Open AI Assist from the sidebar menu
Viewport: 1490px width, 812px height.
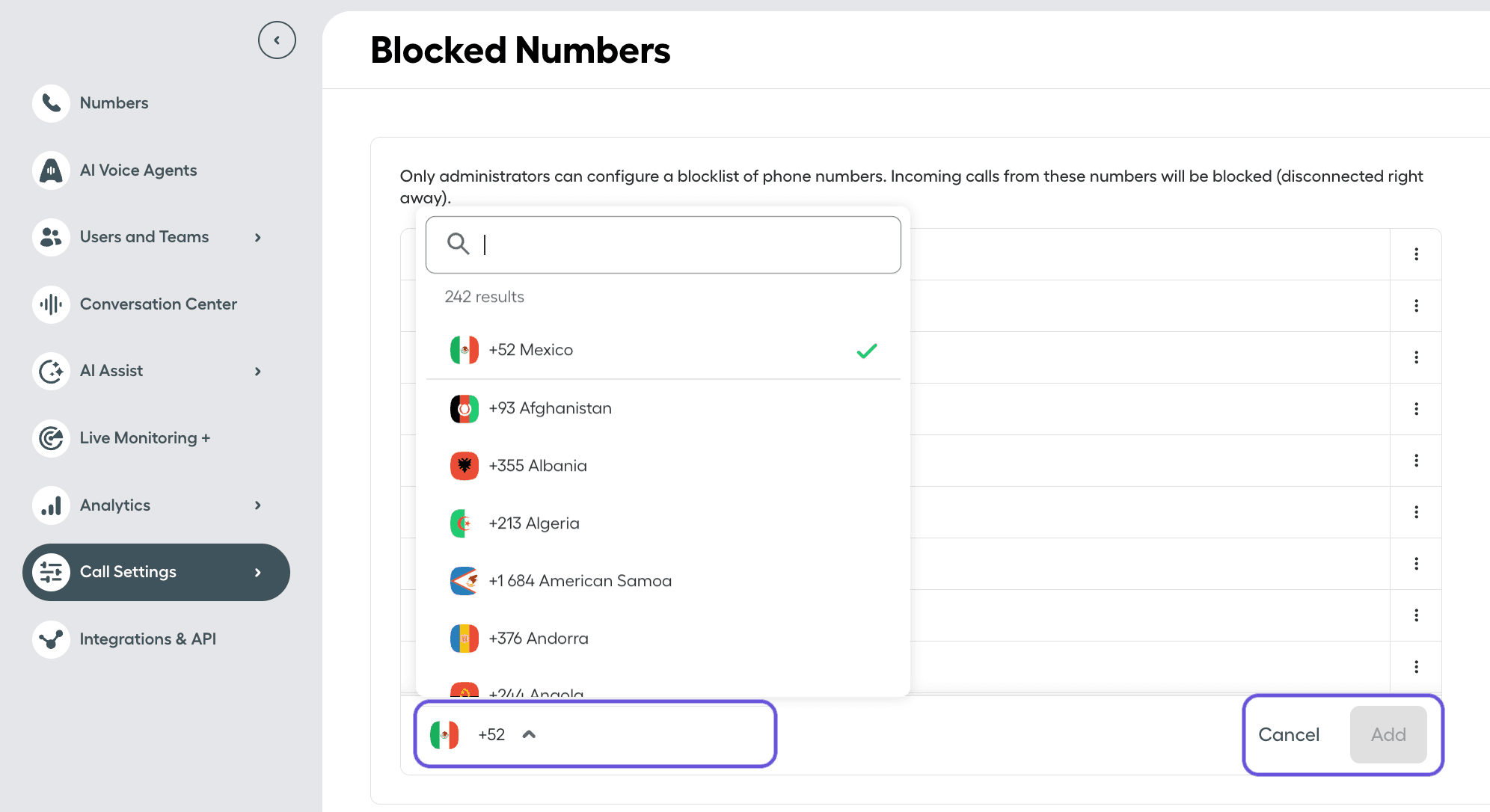111,371
